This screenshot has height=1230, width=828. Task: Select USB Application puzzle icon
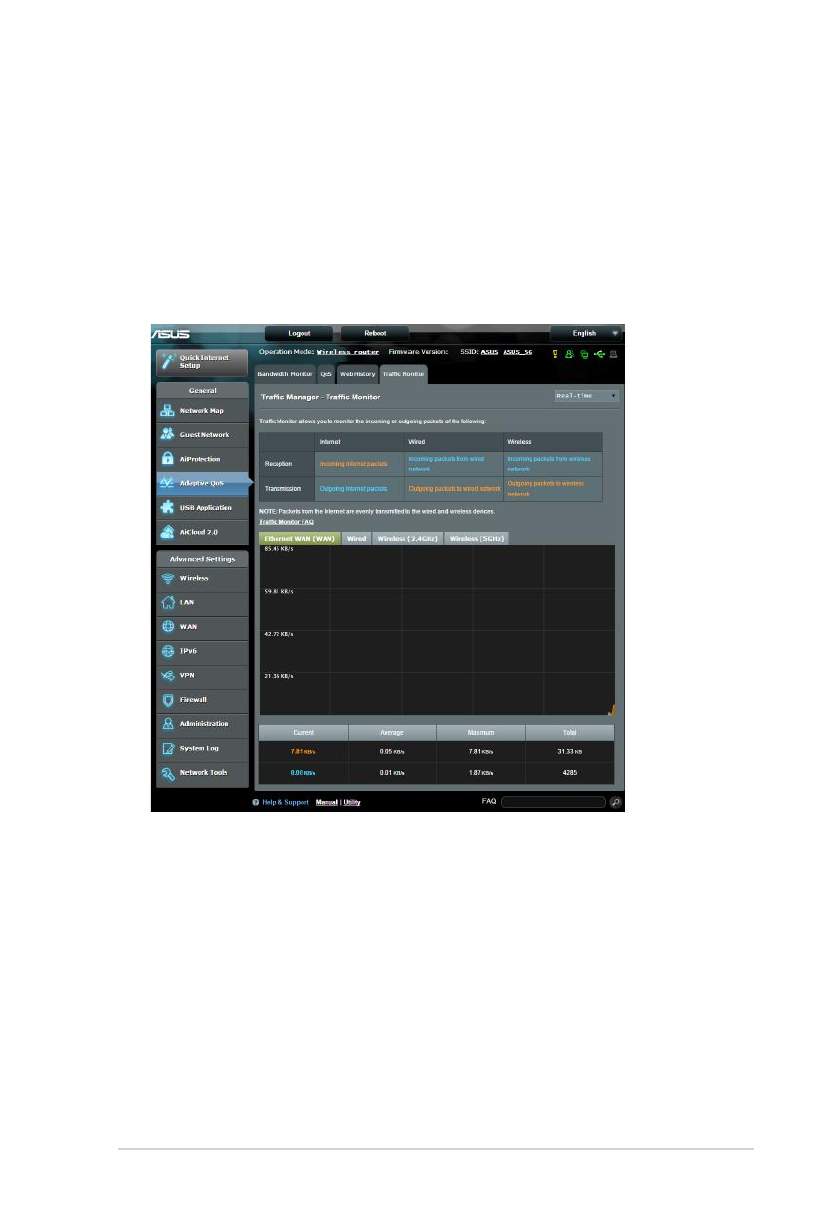[x=168, y=507]
